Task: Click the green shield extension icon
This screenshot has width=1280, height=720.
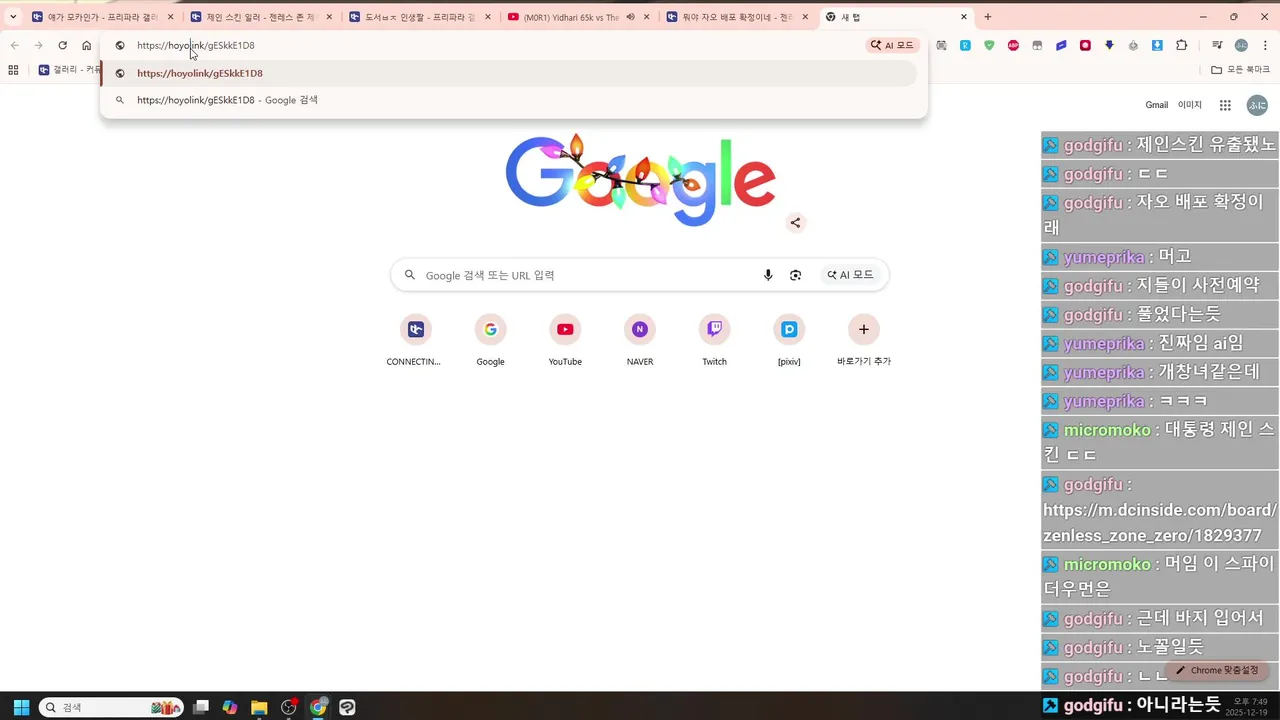Action: pos(989,45)
